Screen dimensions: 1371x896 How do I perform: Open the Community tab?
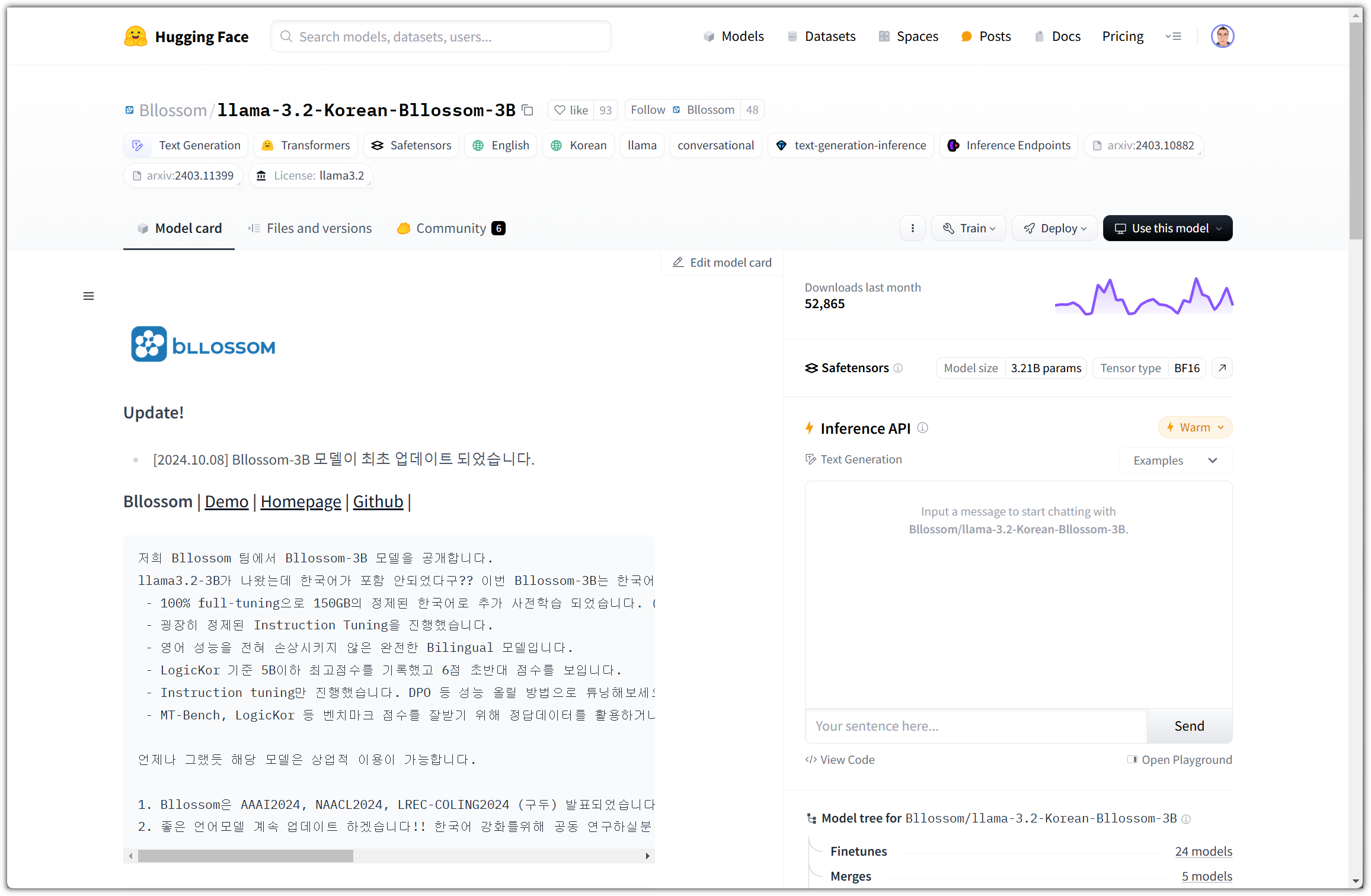[450, 228]
